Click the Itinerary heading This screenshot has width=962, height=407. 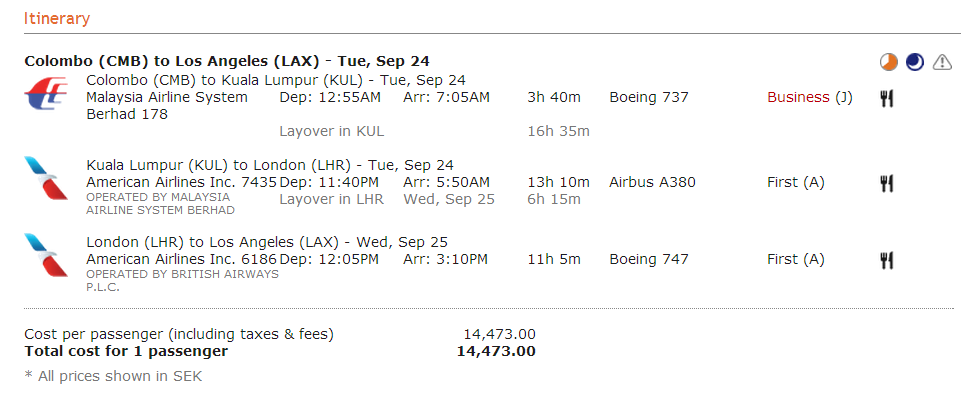(x=56, y=18)
